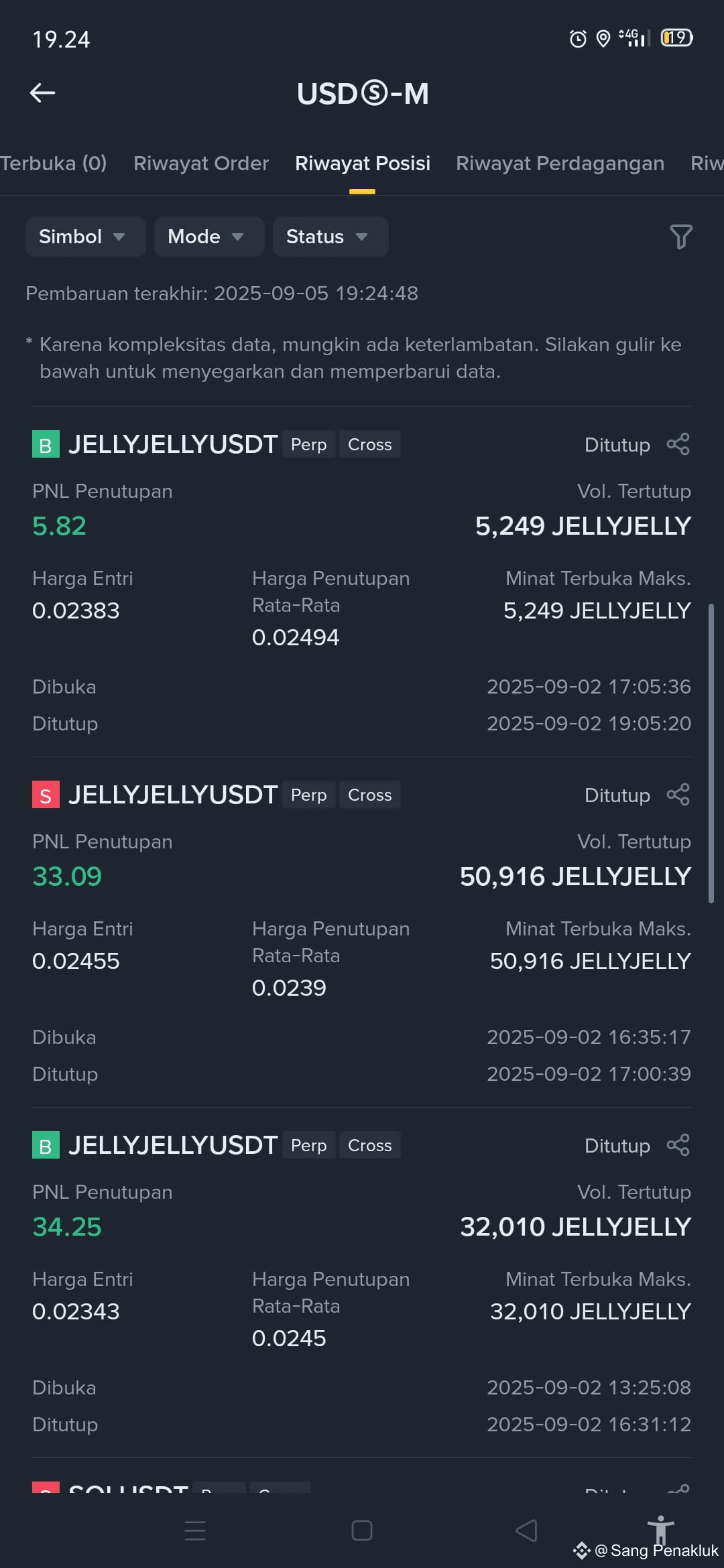Switch to the Riwayat Perdagangan tab
The image size is (724, 1568).
(560, 164)
